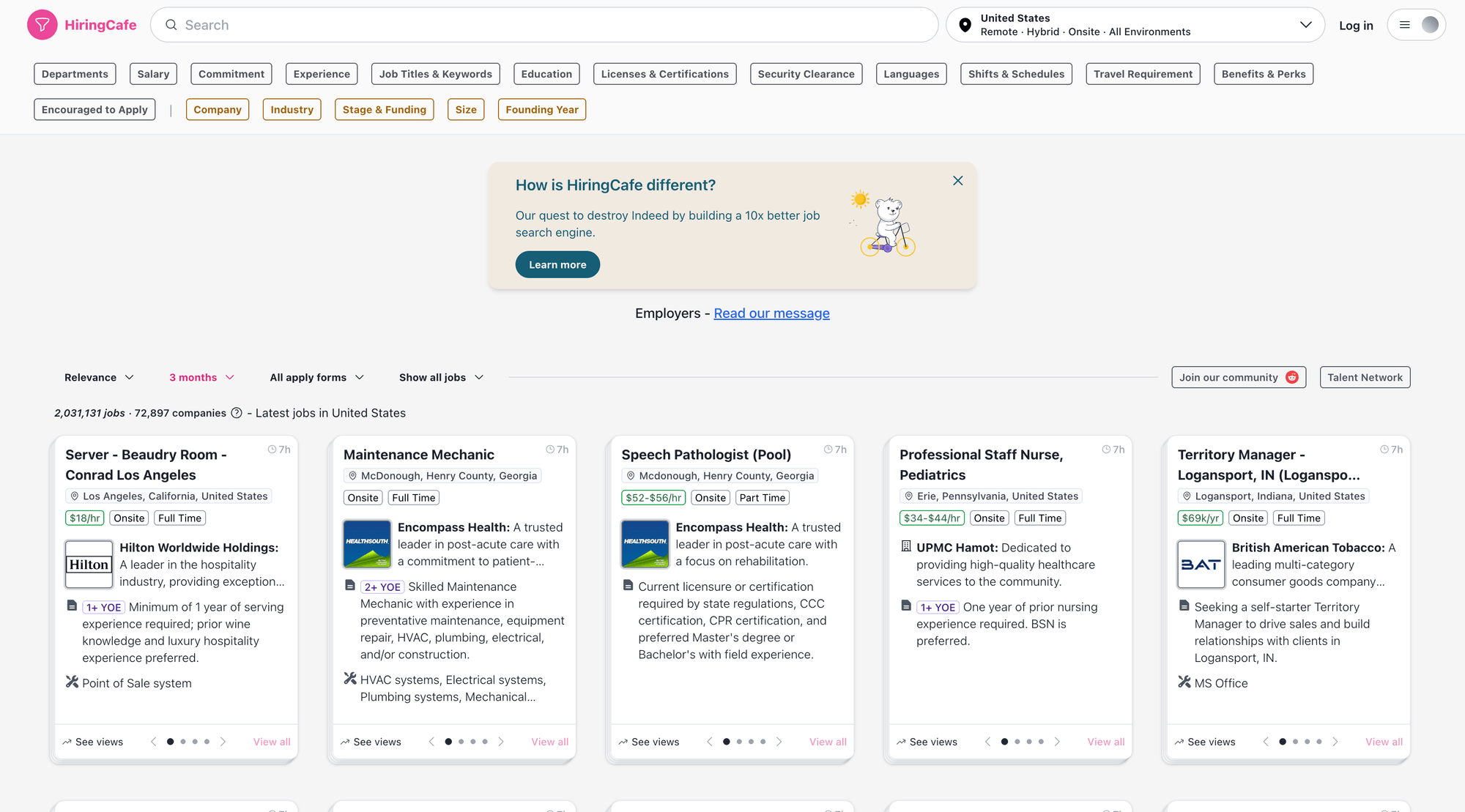Viewport: 1465px width, 812px height.
Task: Expand the Show all jobs dropdown
Action: [x=439, y=377]
